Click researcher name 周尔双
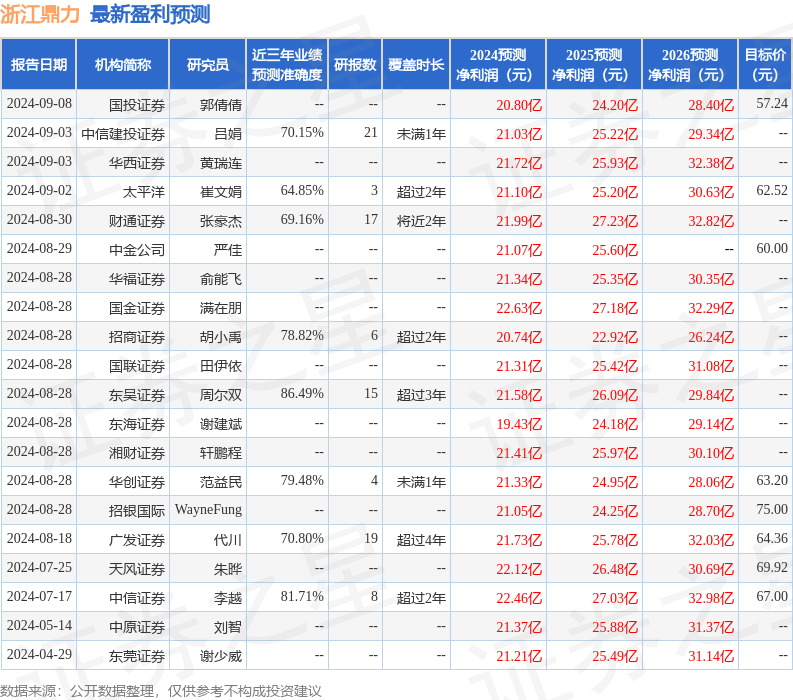 click(x=221, y=395)
